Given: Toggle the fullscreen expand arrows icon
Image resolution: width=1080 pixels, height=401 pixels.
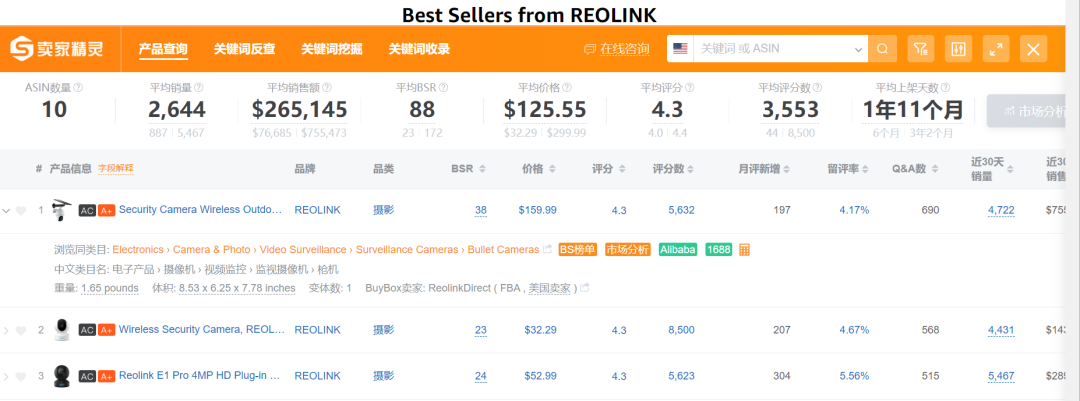Looking at the screenshot, I should [995, 49].
